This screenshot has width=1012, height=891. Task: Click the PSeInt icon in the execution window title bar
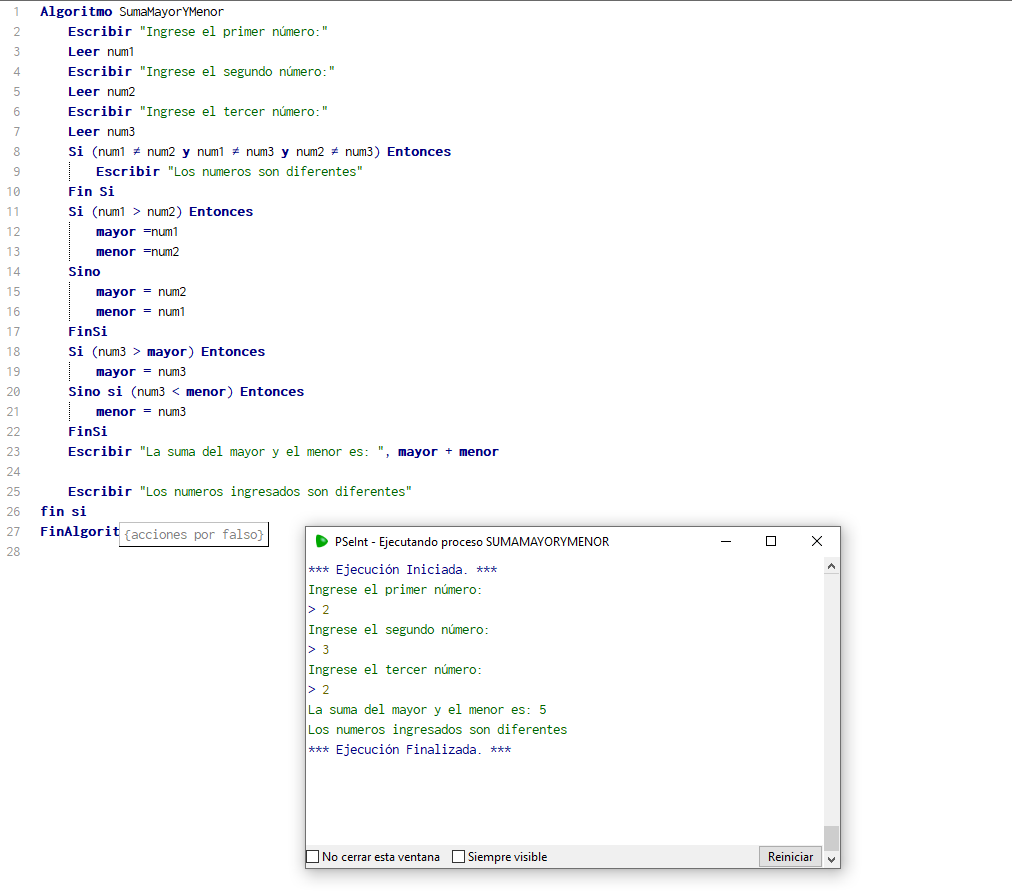pyautogui.click(x=321, y=541)
